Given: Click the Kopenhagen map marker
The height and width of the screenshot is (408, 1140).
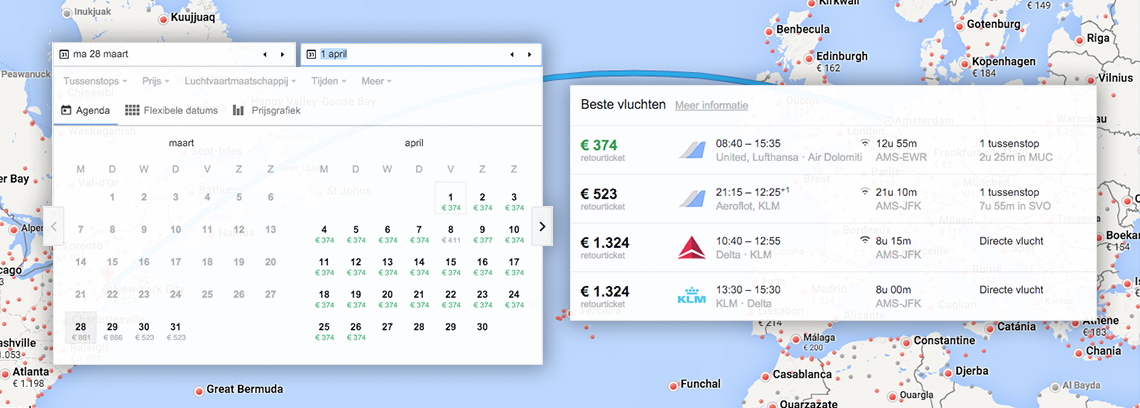Looking at the screenshot, I should point(964,63).
